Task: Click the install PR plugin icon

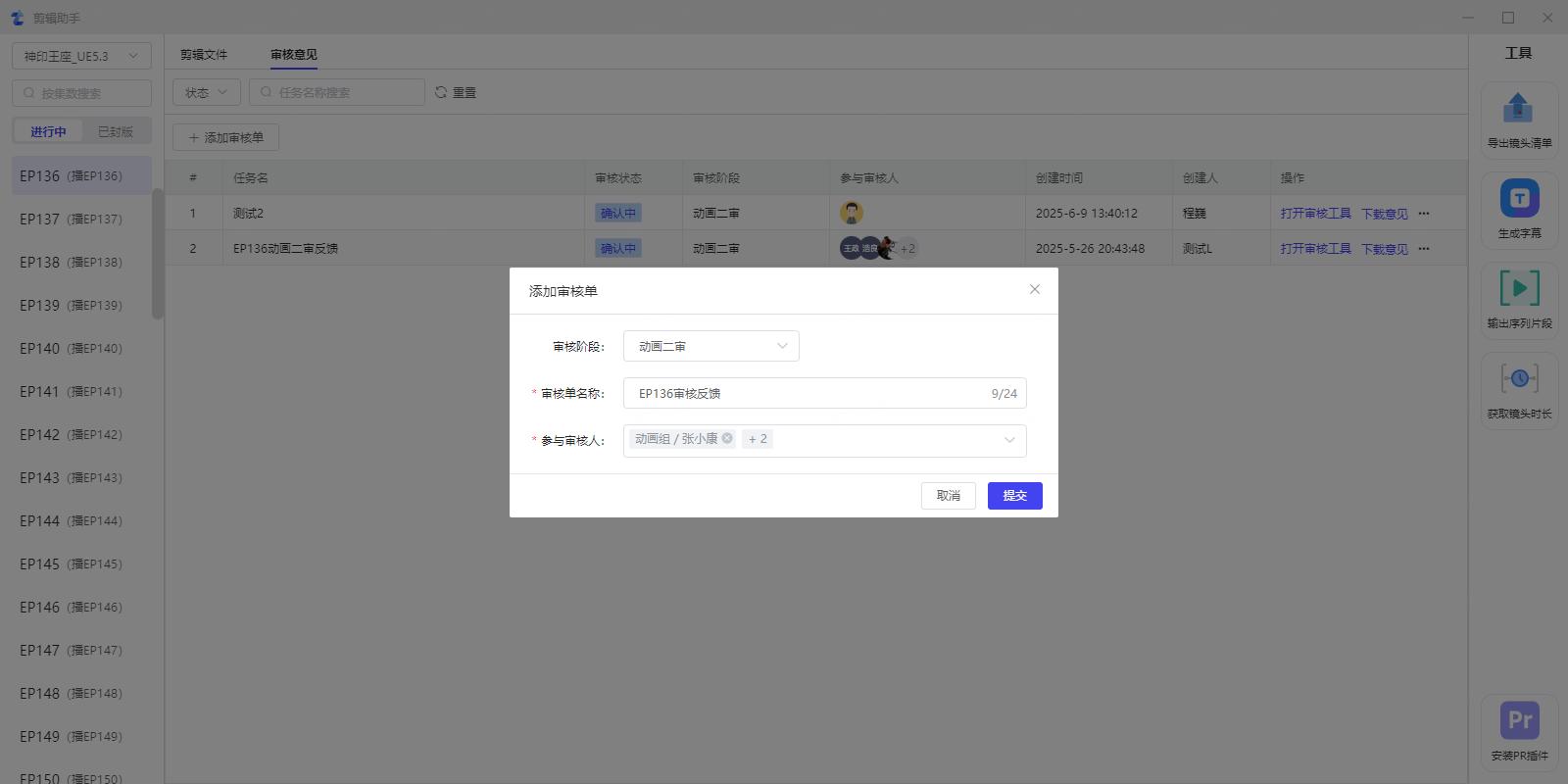Action: click(x=1519, y=721)
